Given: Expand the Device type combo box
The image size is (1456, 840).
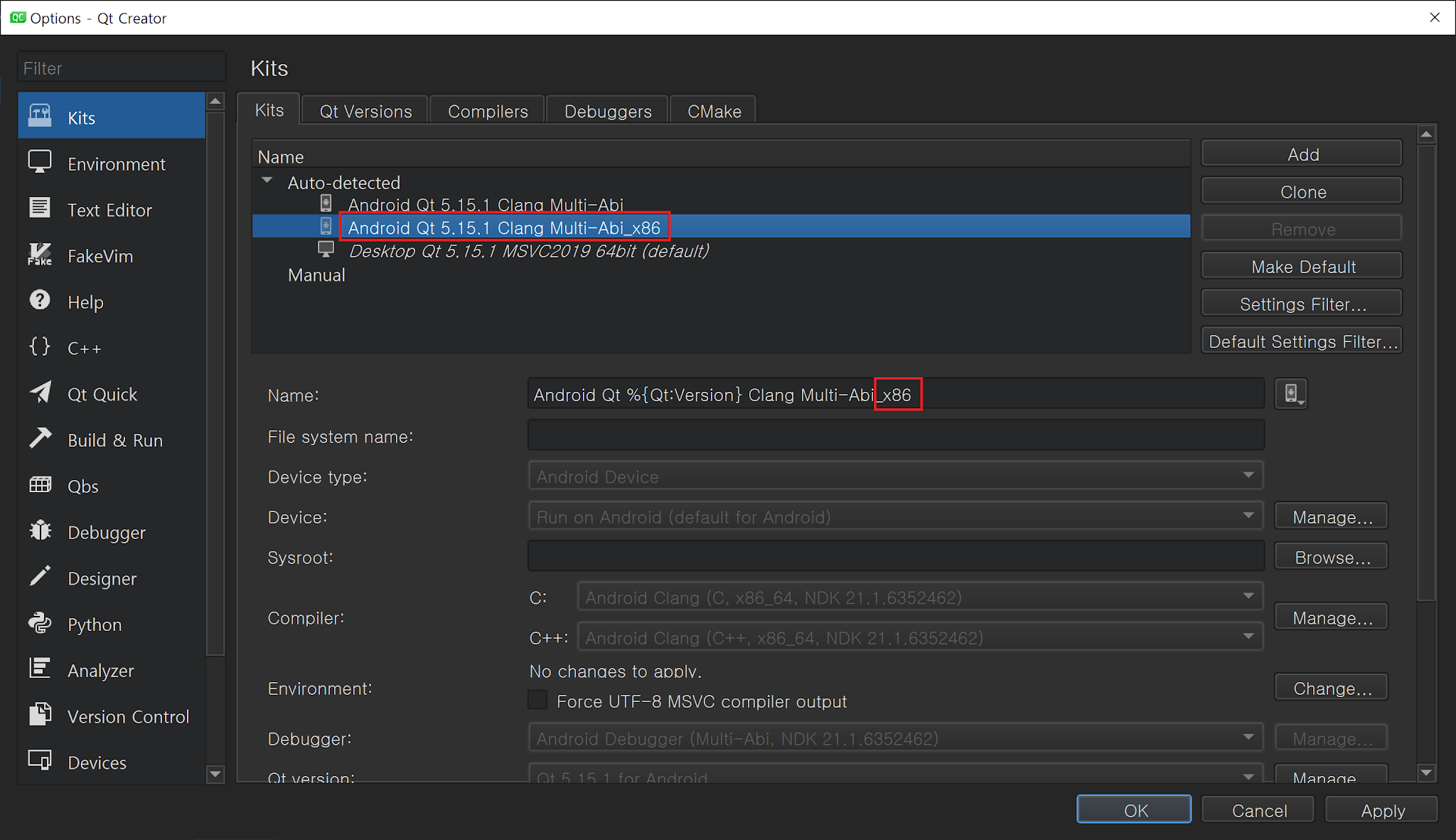Looking at the screenshot, I should coord(895,477).
